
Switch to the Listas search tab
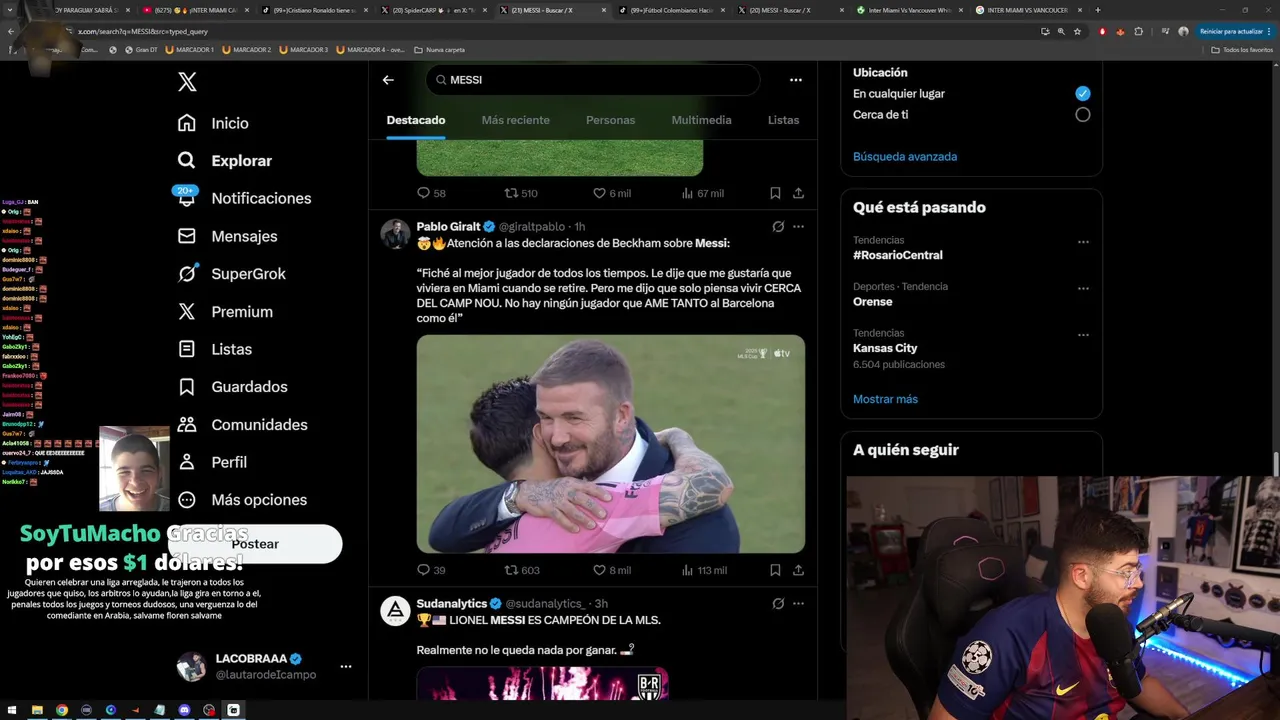pyautogui.click(x=783, y=120)
